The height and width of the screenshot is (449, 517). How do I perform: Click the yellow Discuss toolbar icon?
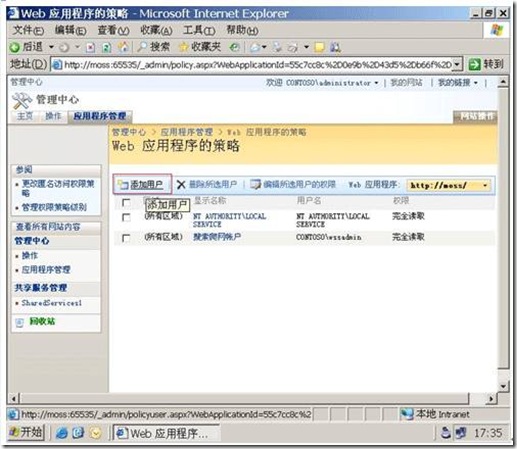click(x=319, y=47)
